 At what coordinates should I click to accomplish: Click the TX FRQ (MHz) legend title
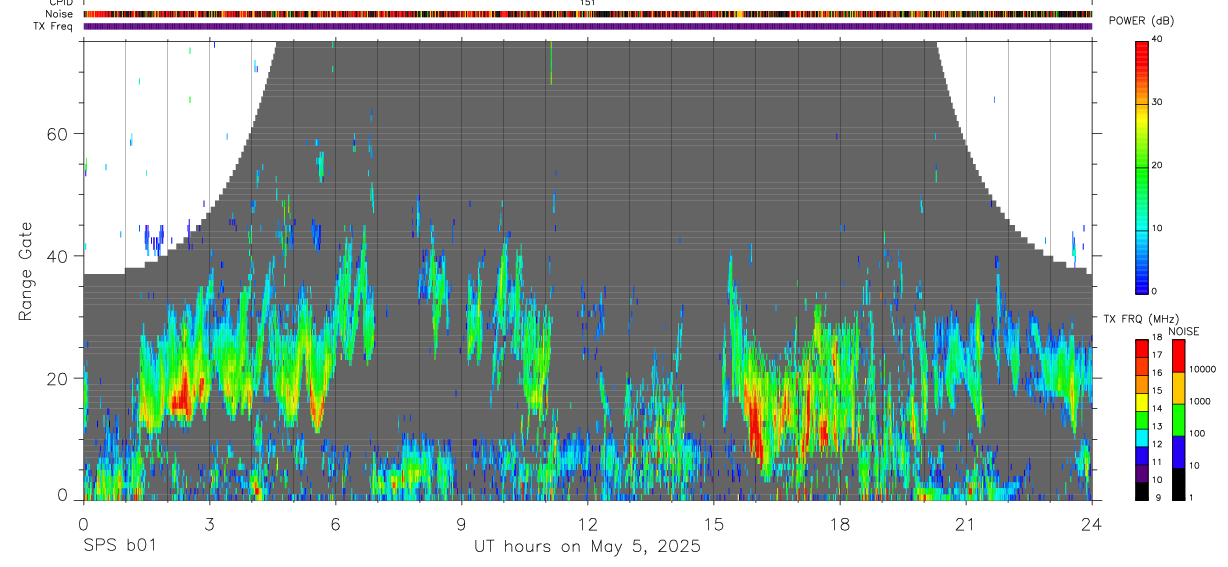coord(1141,318)
